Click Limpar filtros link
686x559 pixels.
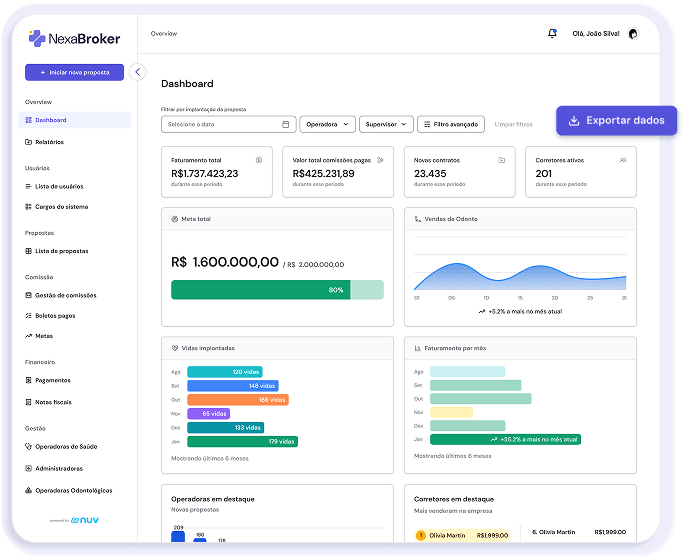click(x=514, y=125)
